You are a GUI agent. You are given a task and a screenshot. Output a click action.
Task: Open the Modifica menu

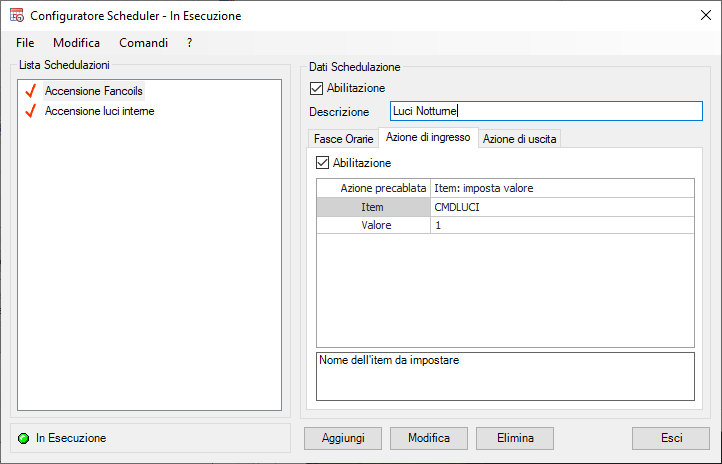[76, 43]
